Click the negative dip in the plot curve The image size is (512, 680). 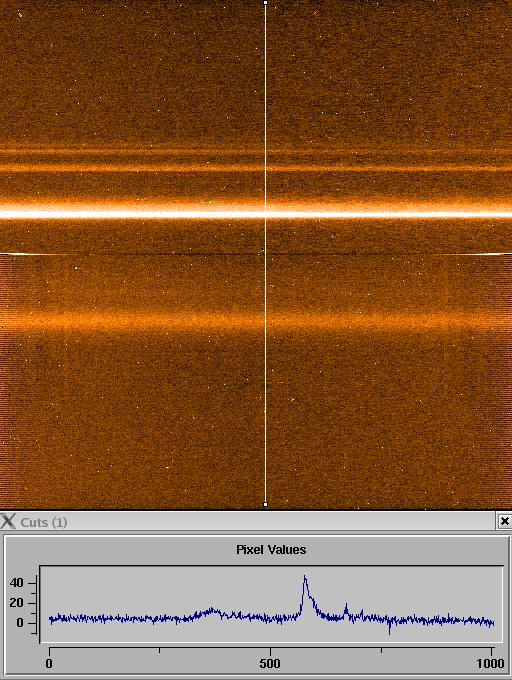click(389, 630)
